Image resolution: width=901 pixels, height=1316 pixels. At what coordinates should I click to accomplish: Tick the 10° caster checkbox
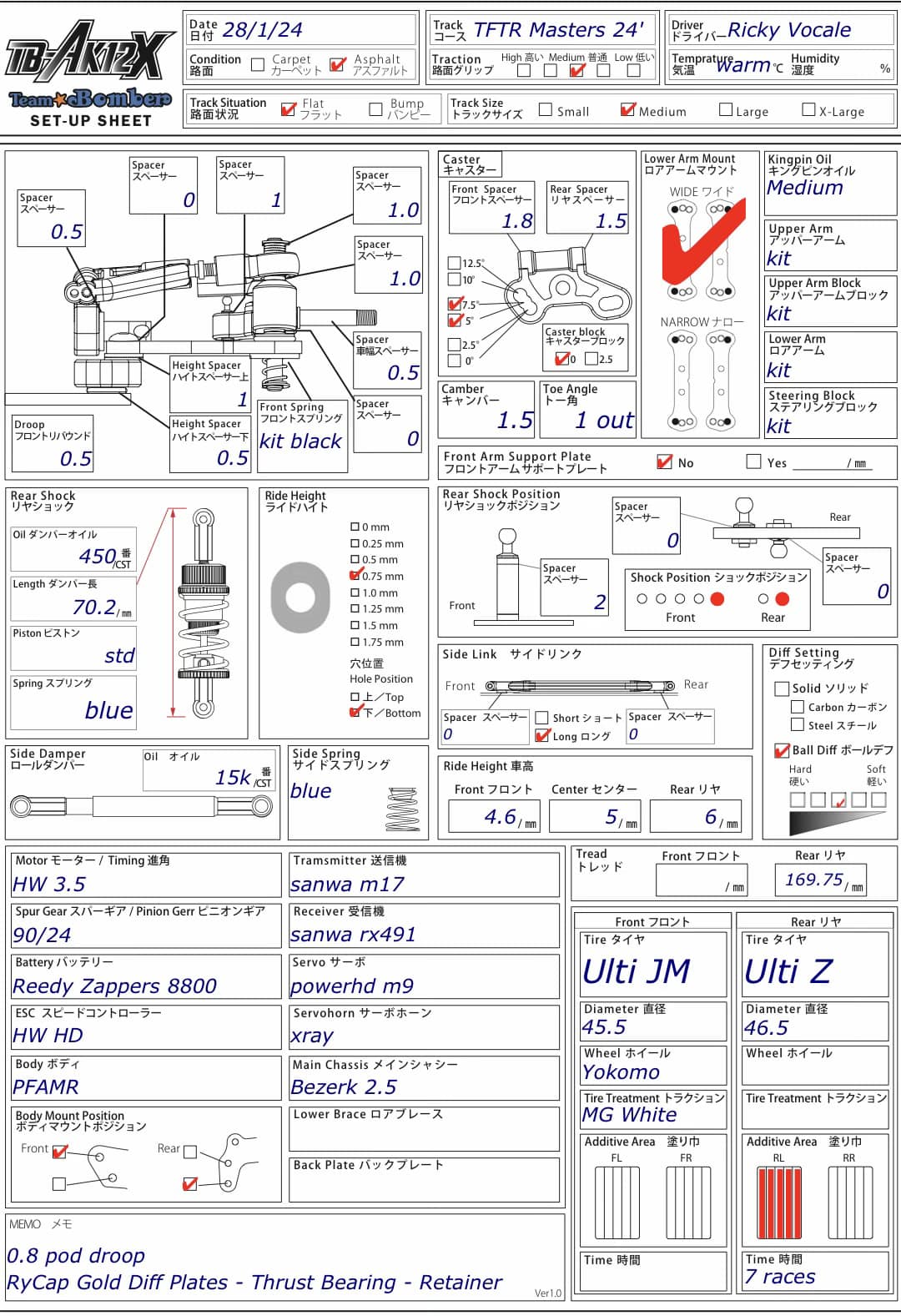455,280
